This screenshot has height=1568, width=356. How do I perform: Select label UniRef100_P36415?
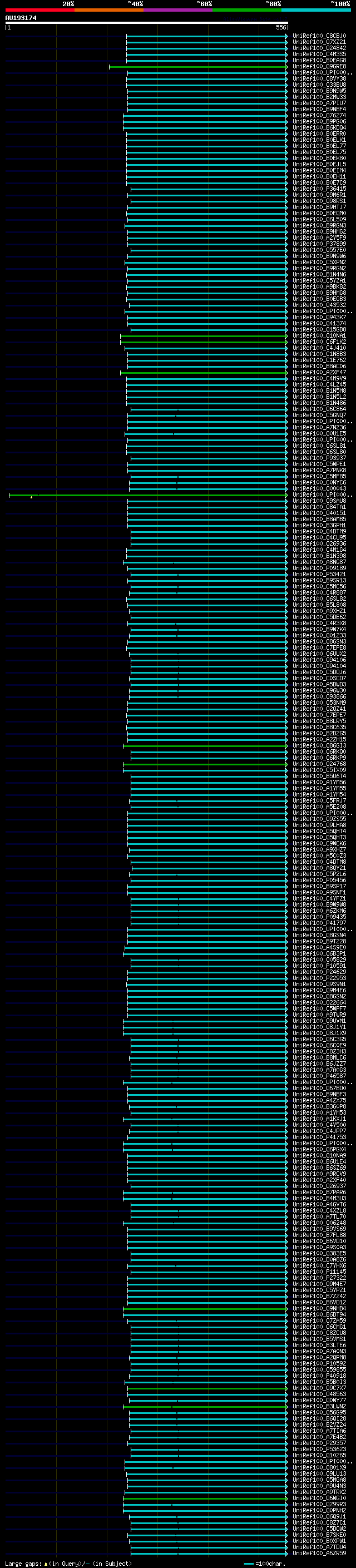click(x=319, y=189)
